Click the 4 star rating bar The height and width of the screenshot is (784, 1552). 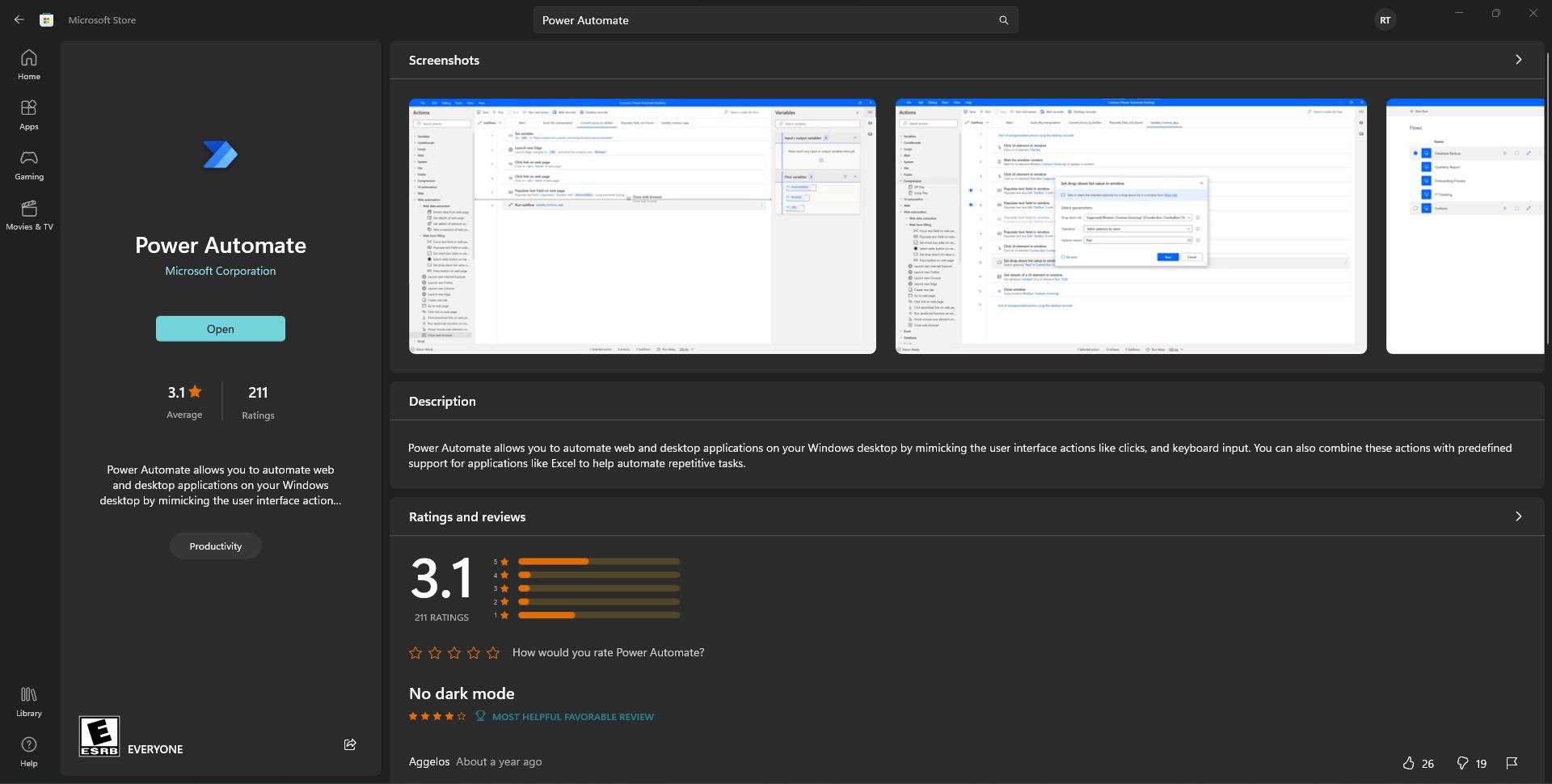[x=599, y=575]
